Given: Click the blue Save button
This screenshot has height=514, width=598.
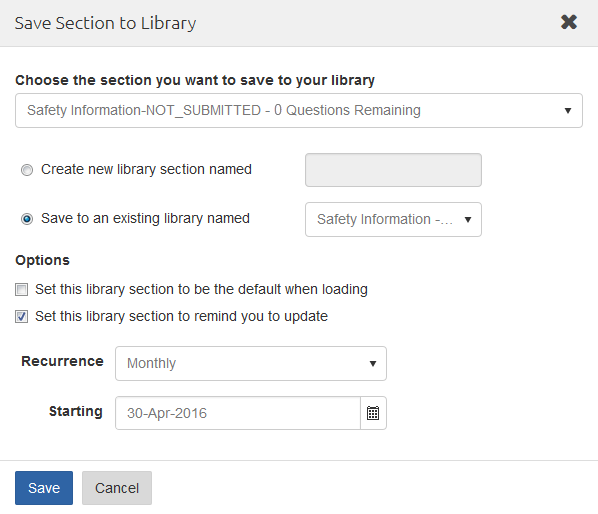Looking at the screenshot, I should click(44, 488).
